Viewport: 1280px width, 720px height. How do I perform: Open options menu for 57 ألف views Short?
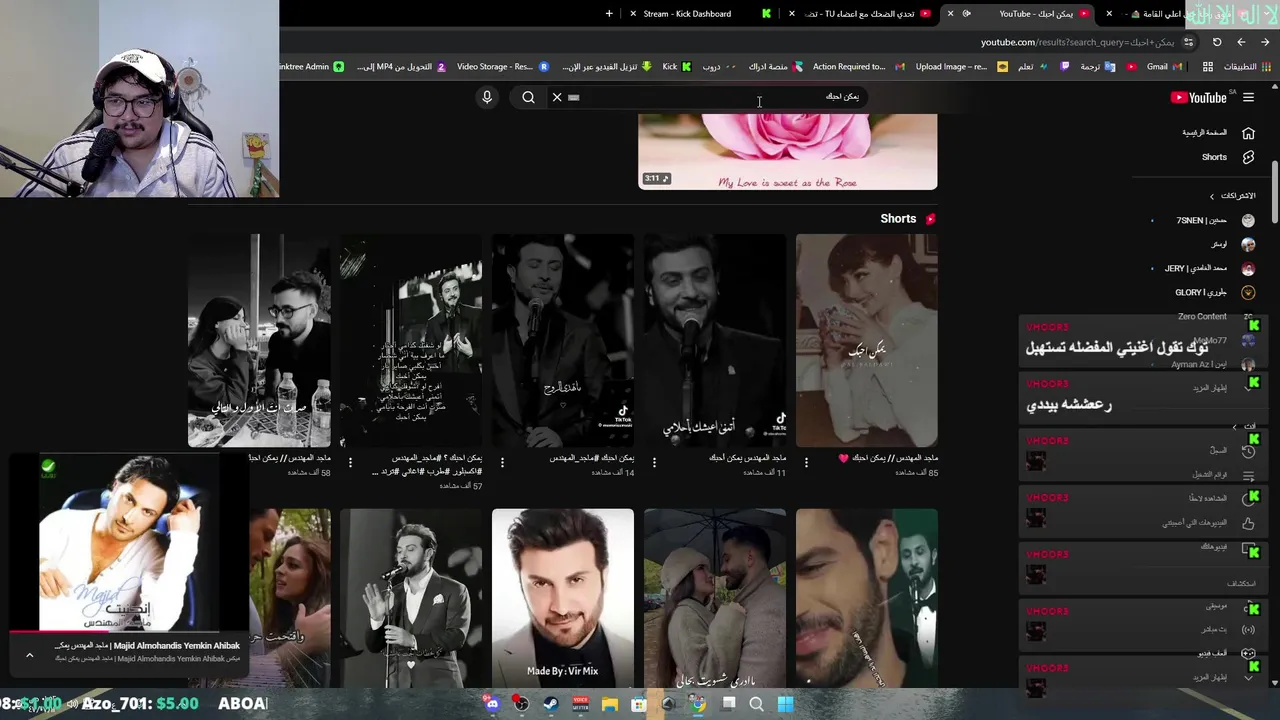tap(350, 462)
